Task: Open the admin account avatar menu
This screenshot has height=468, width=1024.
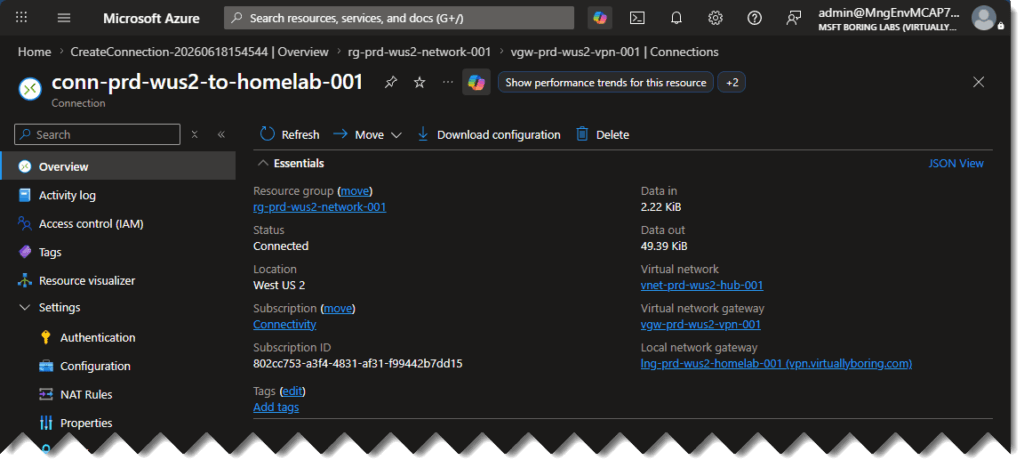Action: [x=984, y=18]
